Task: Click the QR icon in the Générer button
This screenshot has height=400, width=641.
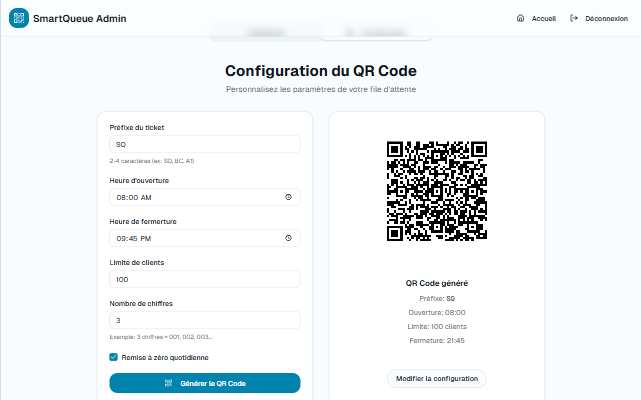Action: click(x=168, y=383)
